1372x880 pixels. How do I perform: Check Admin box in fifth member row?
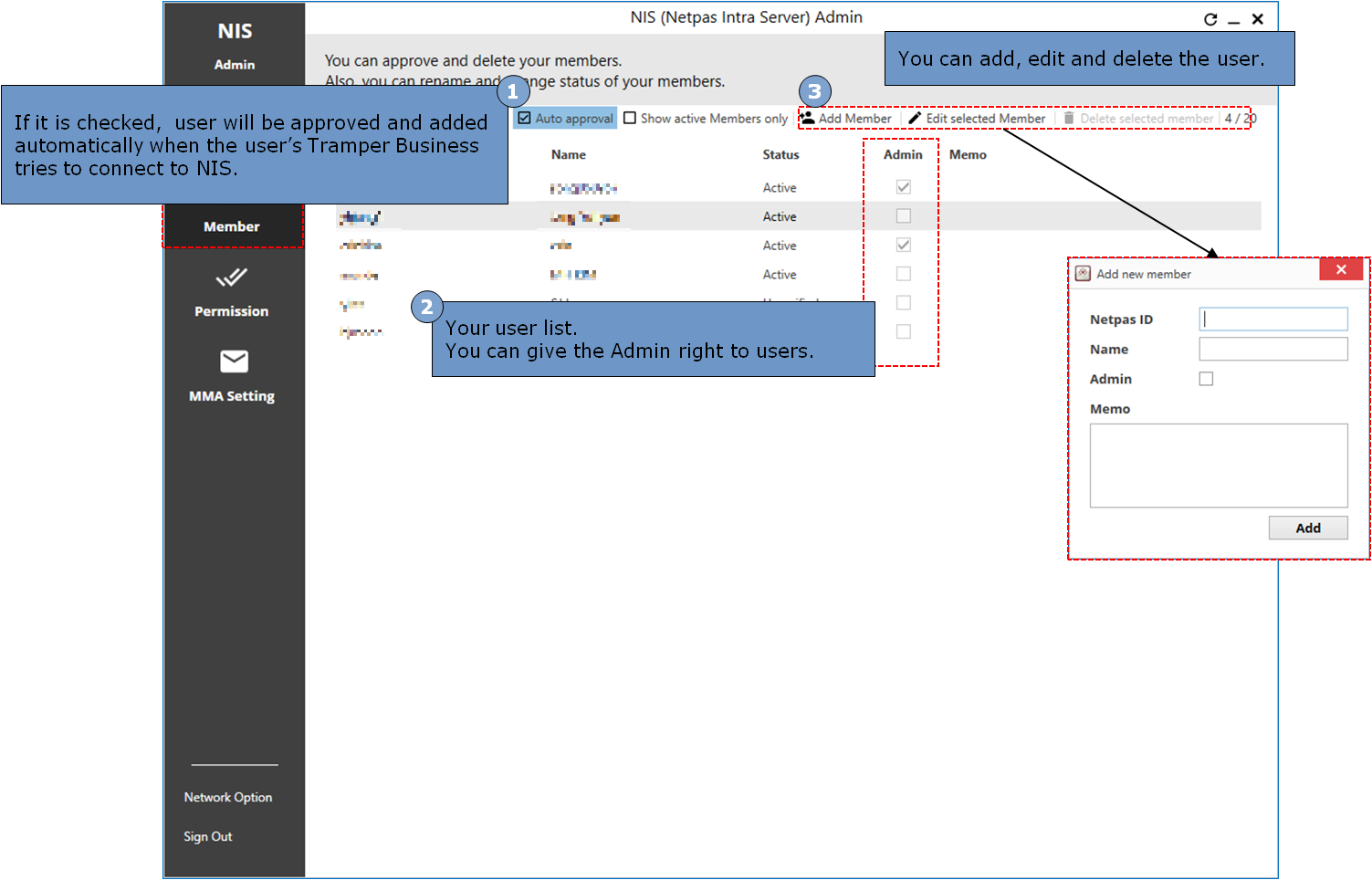point(904,302)
